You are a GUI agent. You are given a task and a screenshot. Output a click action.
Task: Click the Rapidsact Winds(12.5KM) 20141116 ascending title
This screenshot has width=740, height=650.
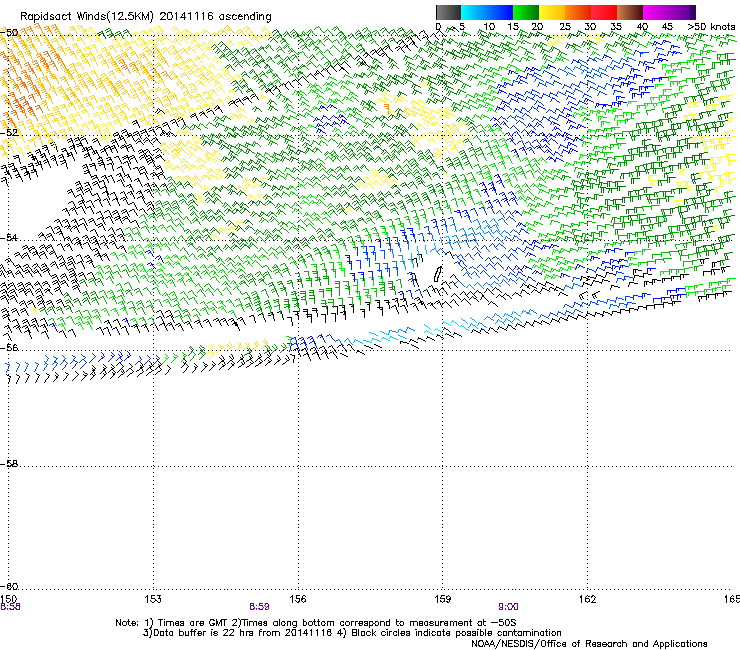pos(146,16)
